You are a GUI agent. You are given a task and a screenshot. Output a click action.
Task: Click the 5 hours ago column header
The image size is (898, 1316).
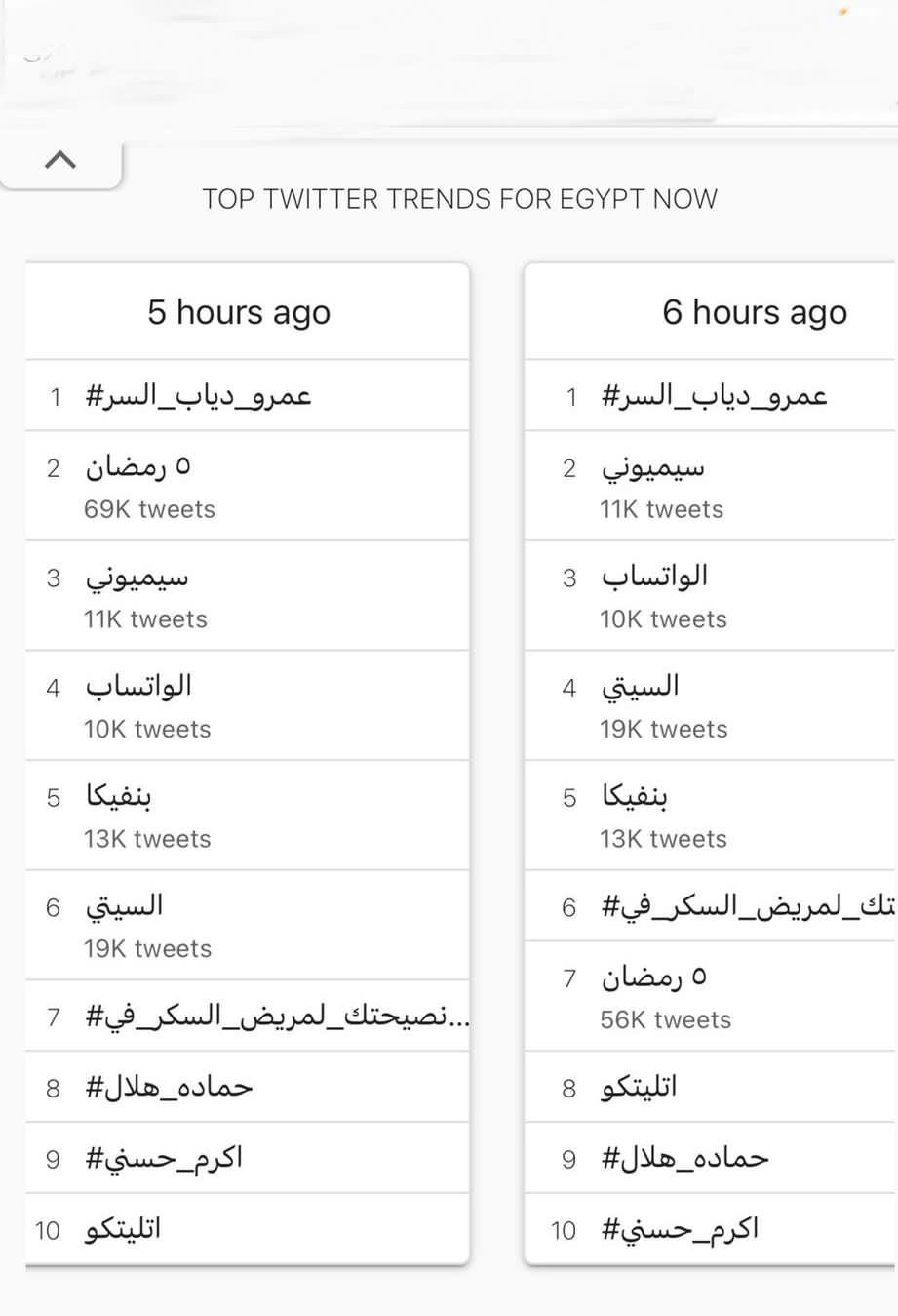(239, 312)
